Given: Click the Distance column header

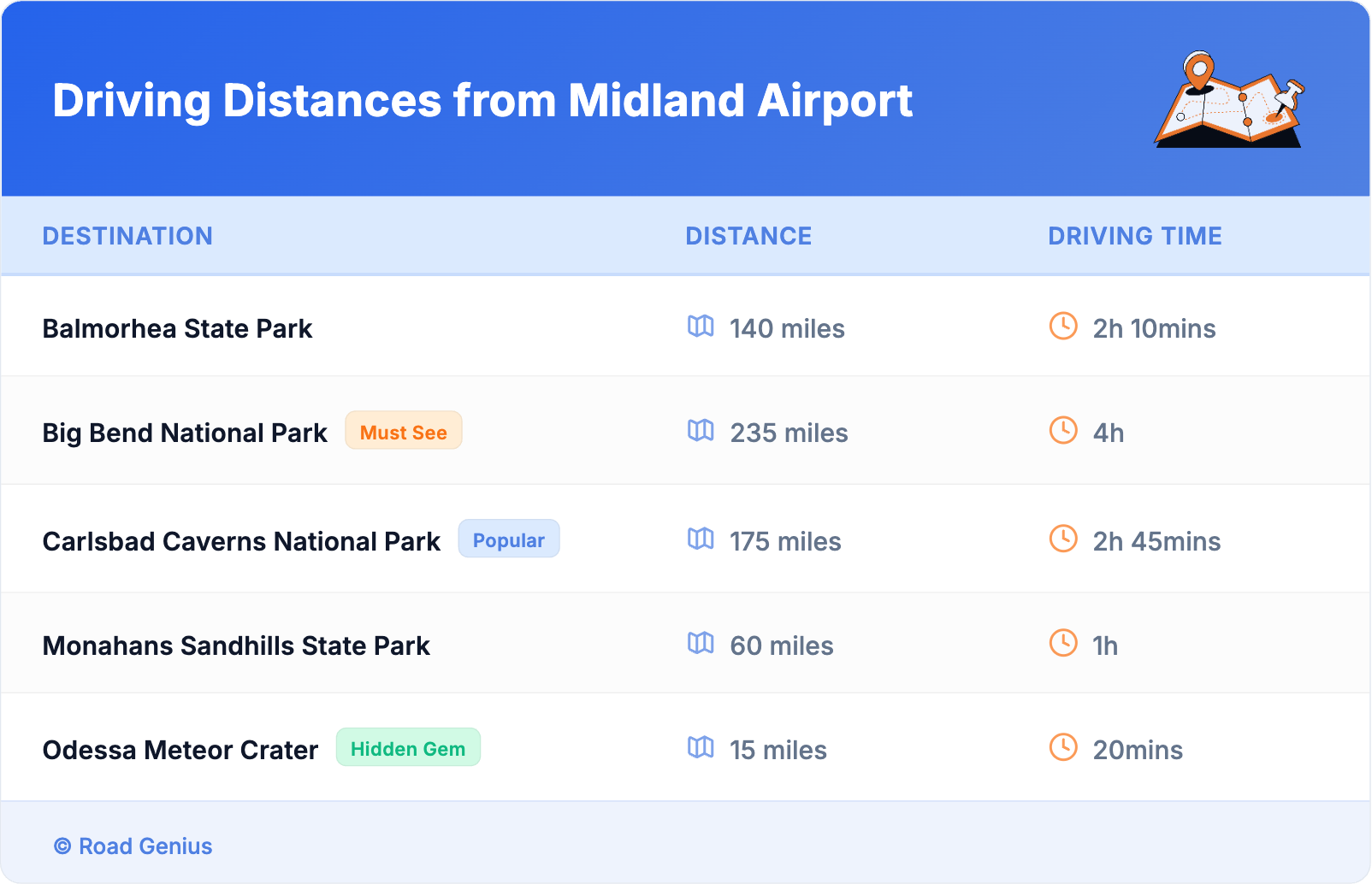Looking at the screenshot, I should [748, 236].
